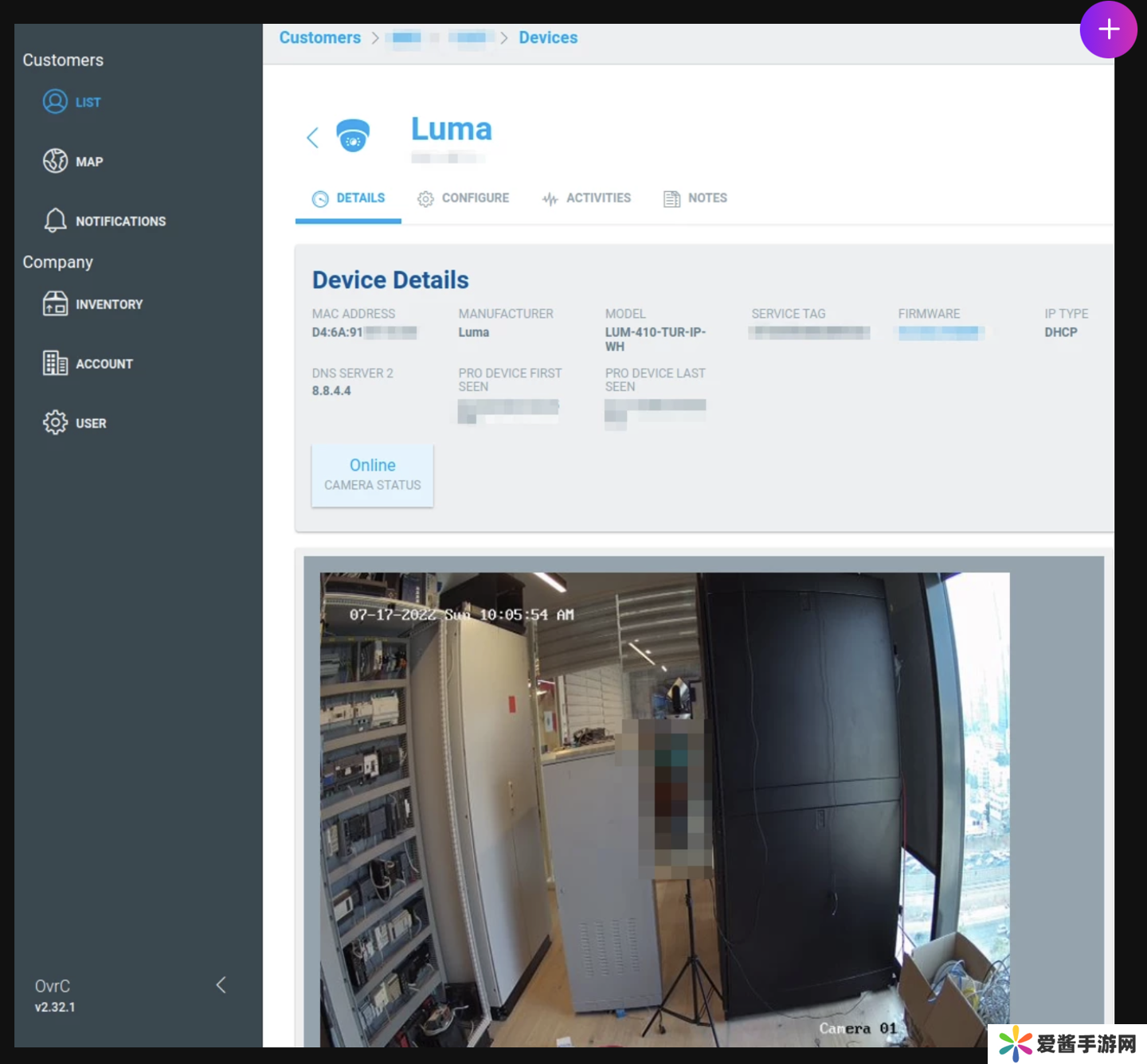Image resolution: width=1147 pixels, height=1064 pixels.
Task: Open the Notes tab
Action: (x=695, y=198)
